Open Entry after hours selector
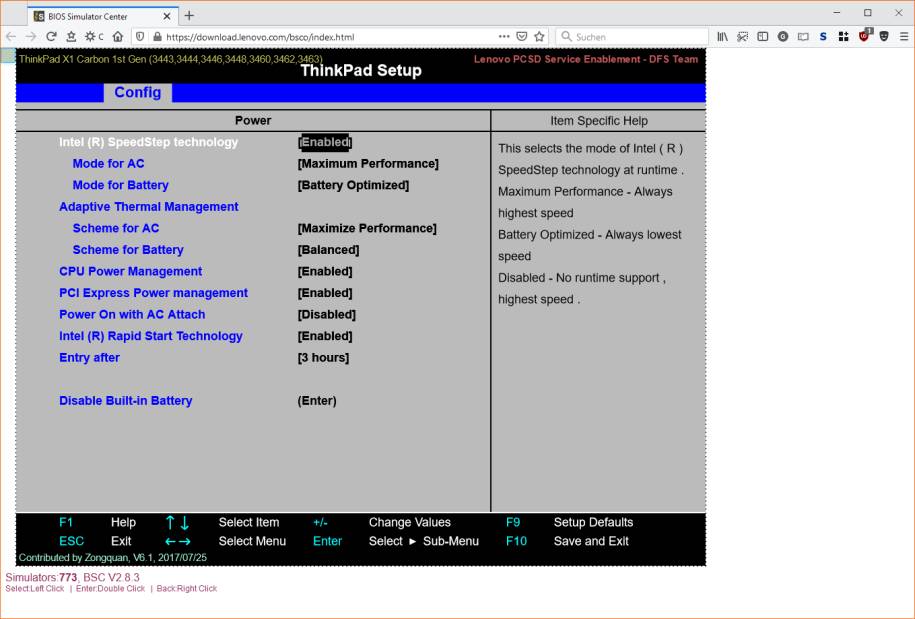The height and width of the screenshot is (619, 915). 322,357
